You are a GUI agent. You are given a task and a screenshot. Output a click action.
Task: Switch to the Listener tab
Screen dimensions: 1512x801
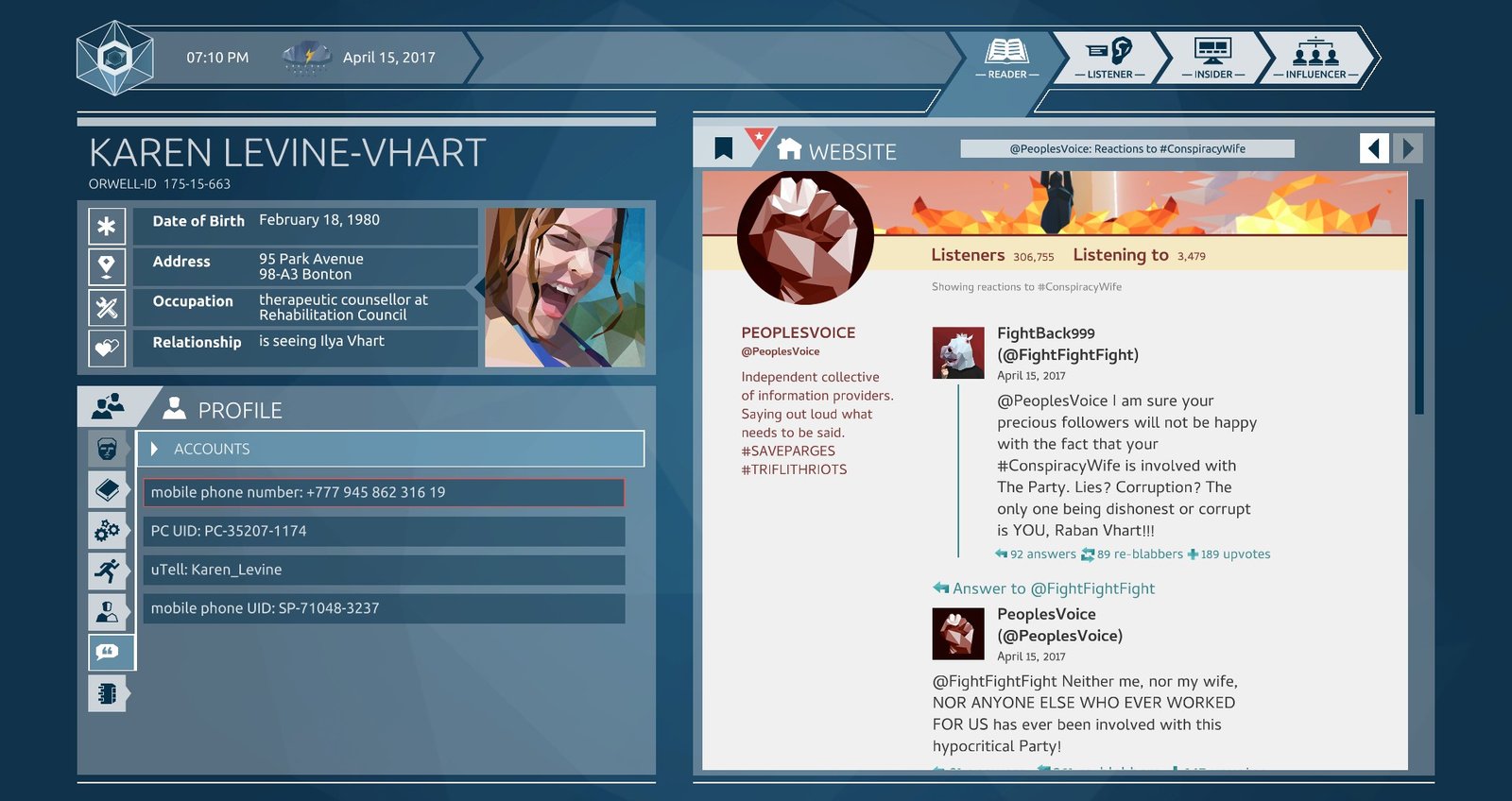[x=1109, y=58]
